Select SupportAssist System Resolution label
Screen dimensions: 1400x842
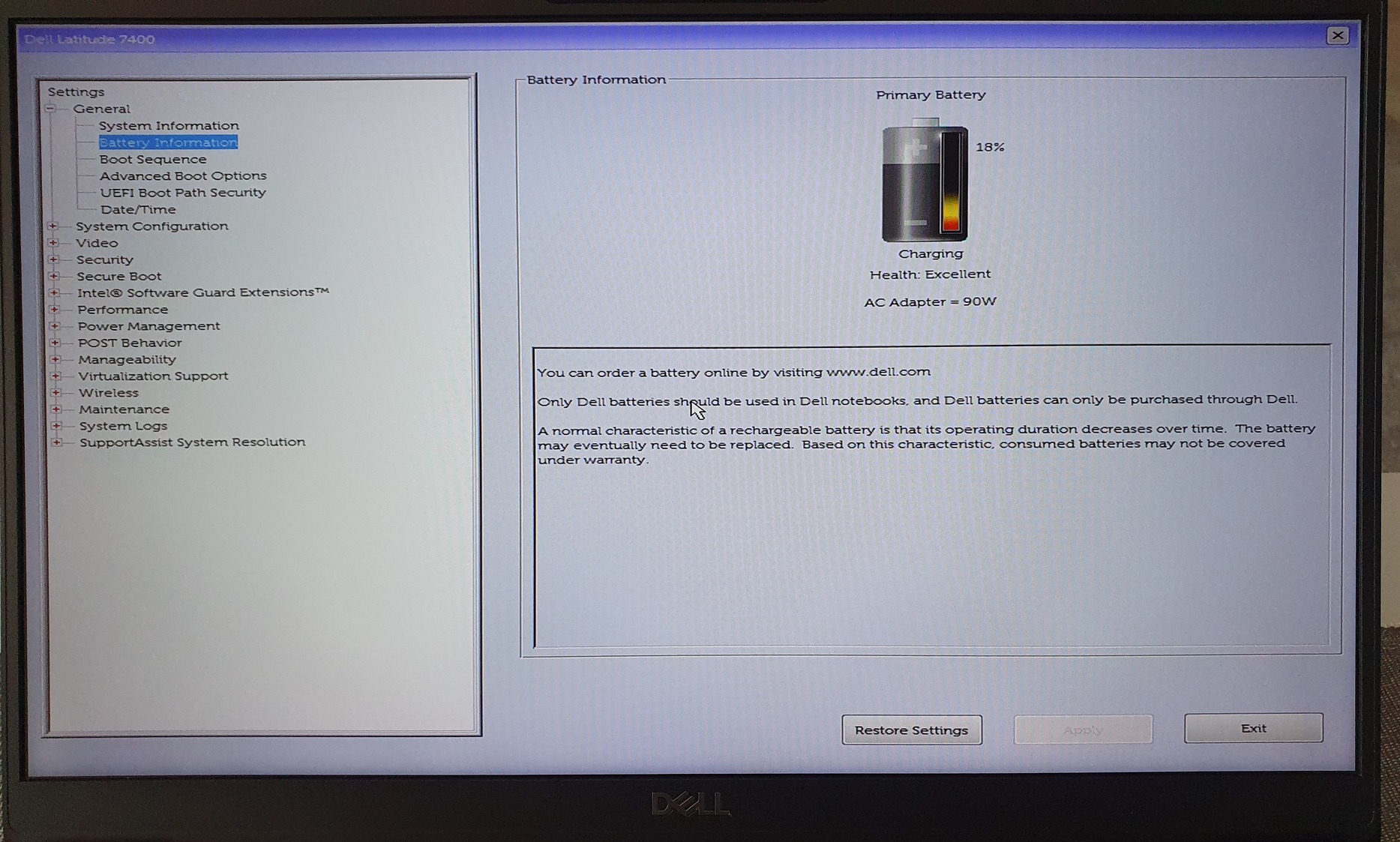[x=193, y=442]
